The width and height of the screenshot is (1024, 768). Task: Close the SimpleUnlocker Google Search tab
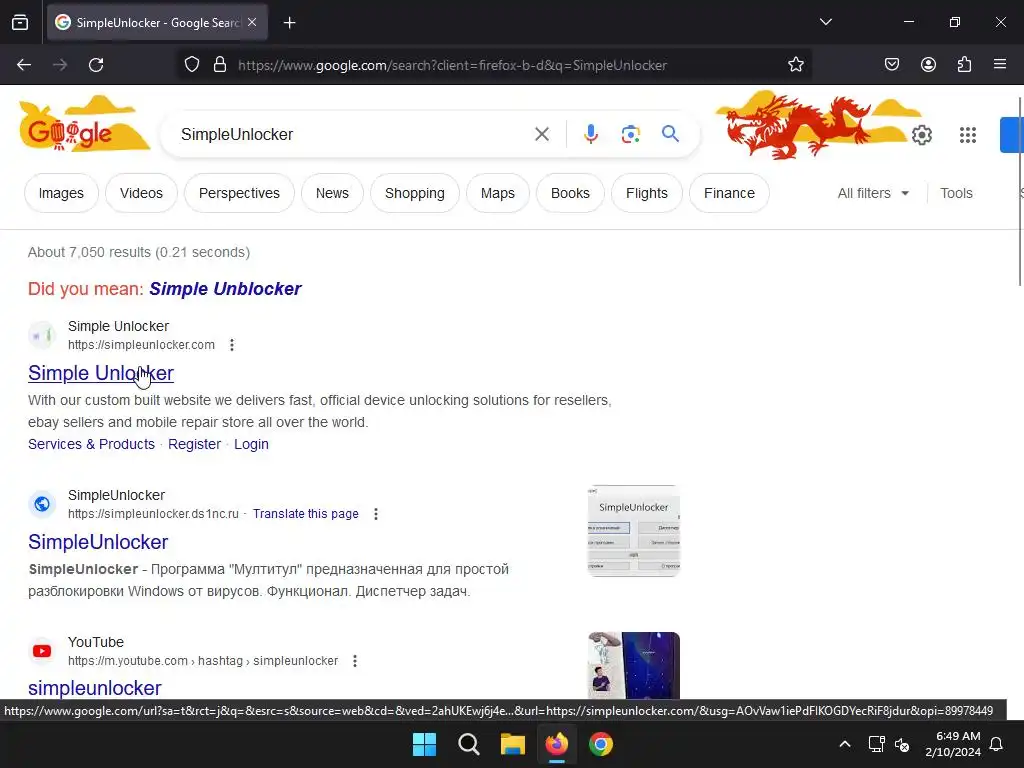pos(252,22)
